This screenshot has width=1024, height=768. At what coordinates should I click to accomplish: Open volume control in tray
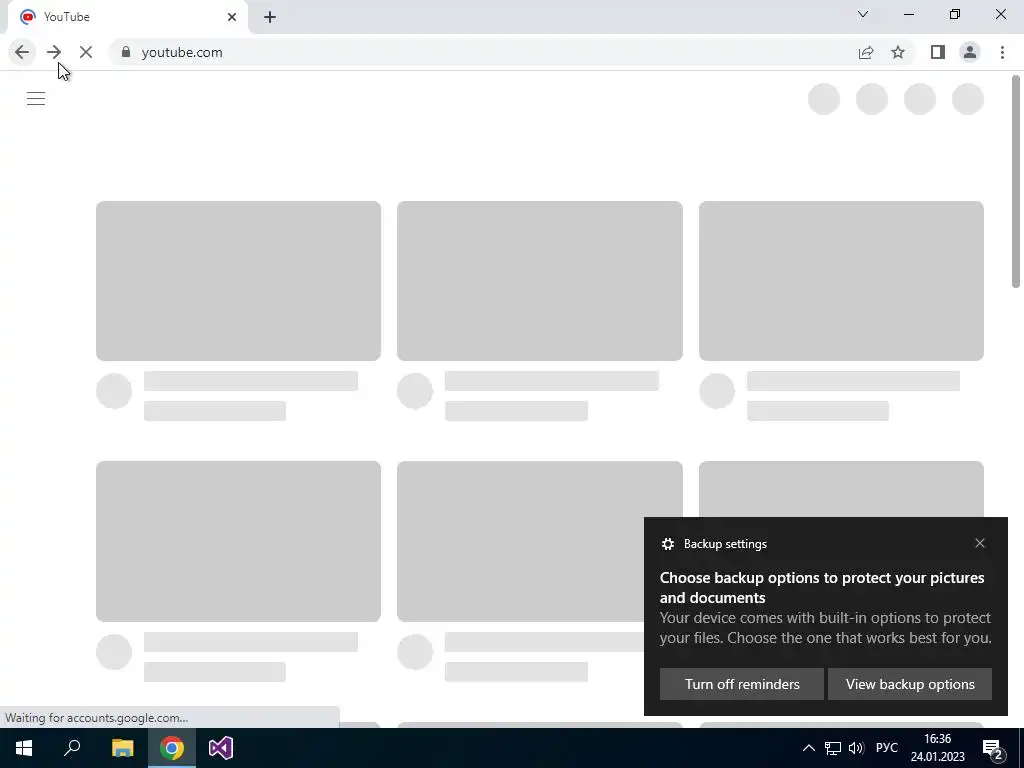click(856, 748)
